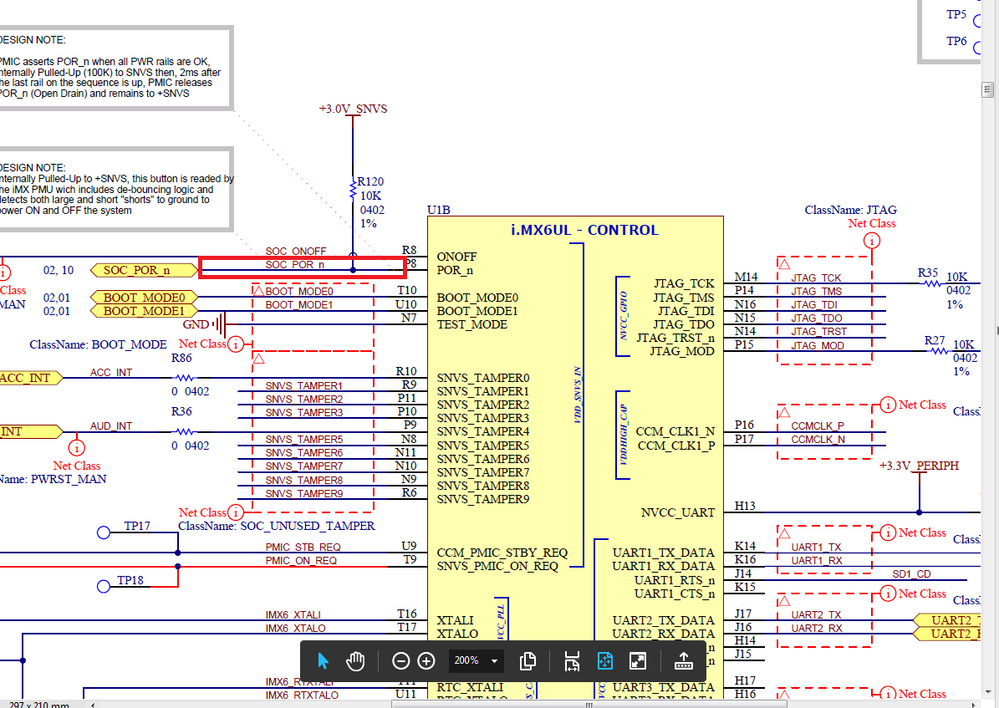Image resolution: width=999 pixels, height=708 pixels.
Task: Click the R27 resistor designator
Action: [935, 340]
